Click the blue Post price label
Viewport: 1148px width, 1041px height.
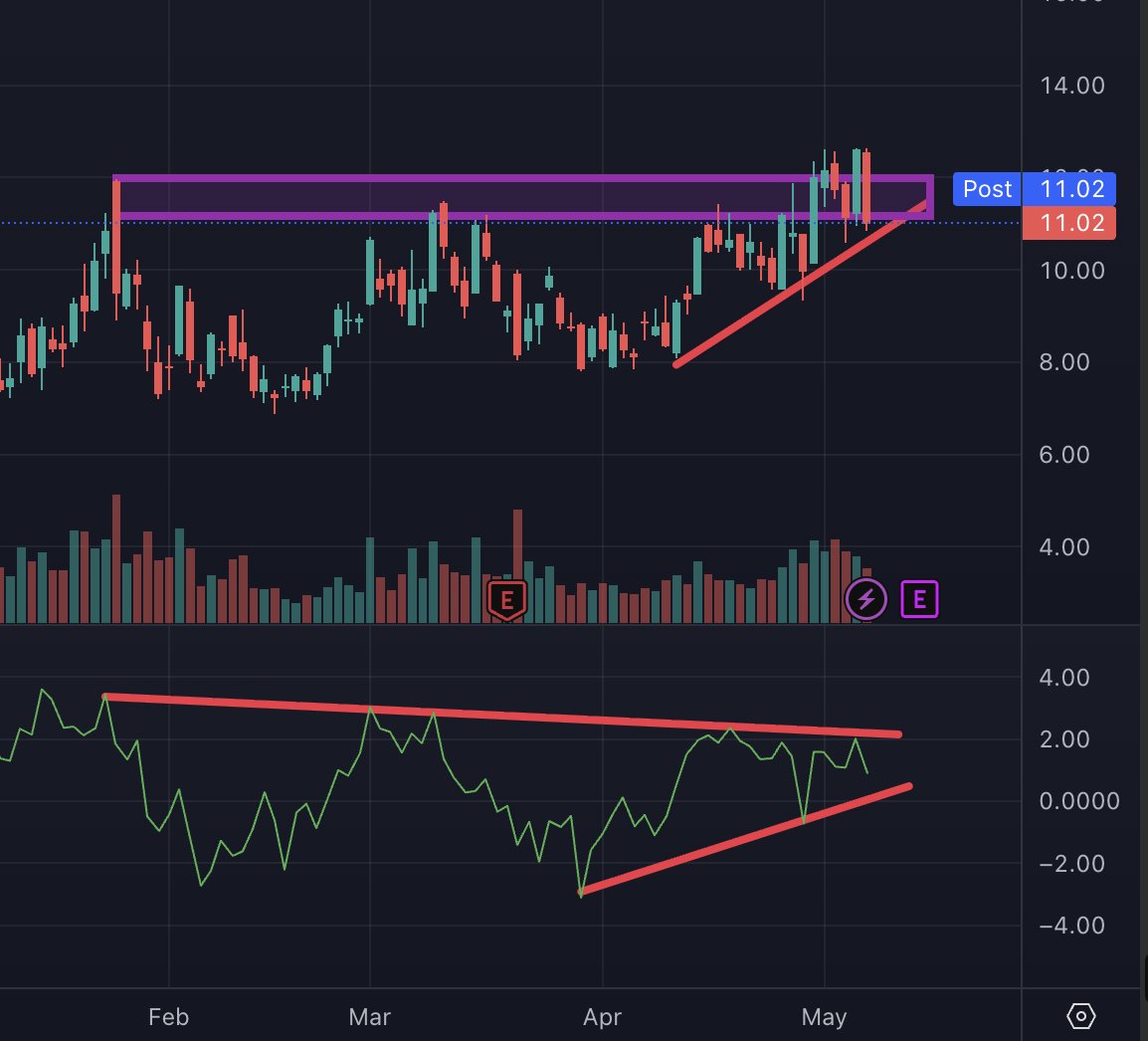[987, 189]
